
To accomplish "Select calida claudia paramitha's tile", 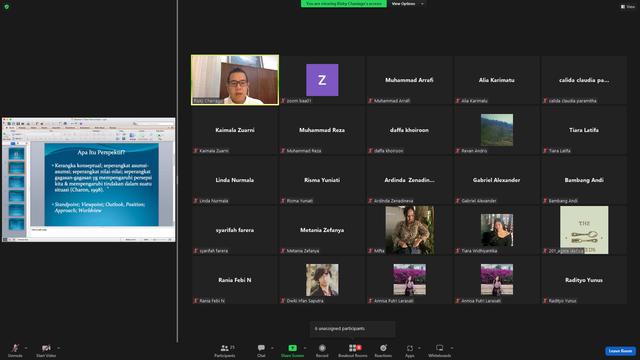I will coord(584,80).
